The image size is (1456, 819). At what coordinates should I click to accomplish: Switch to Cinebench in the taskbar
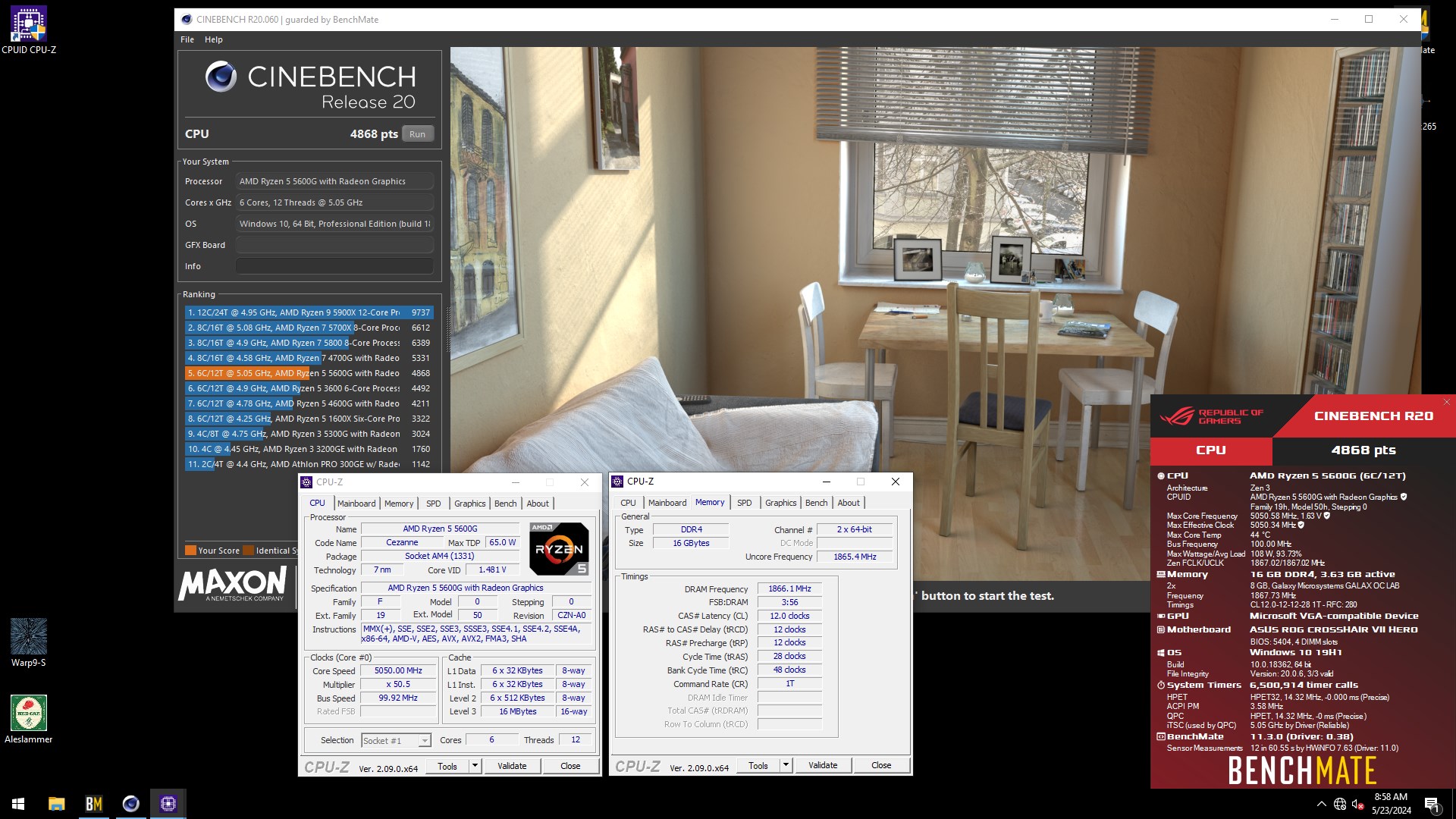(131, 803)
